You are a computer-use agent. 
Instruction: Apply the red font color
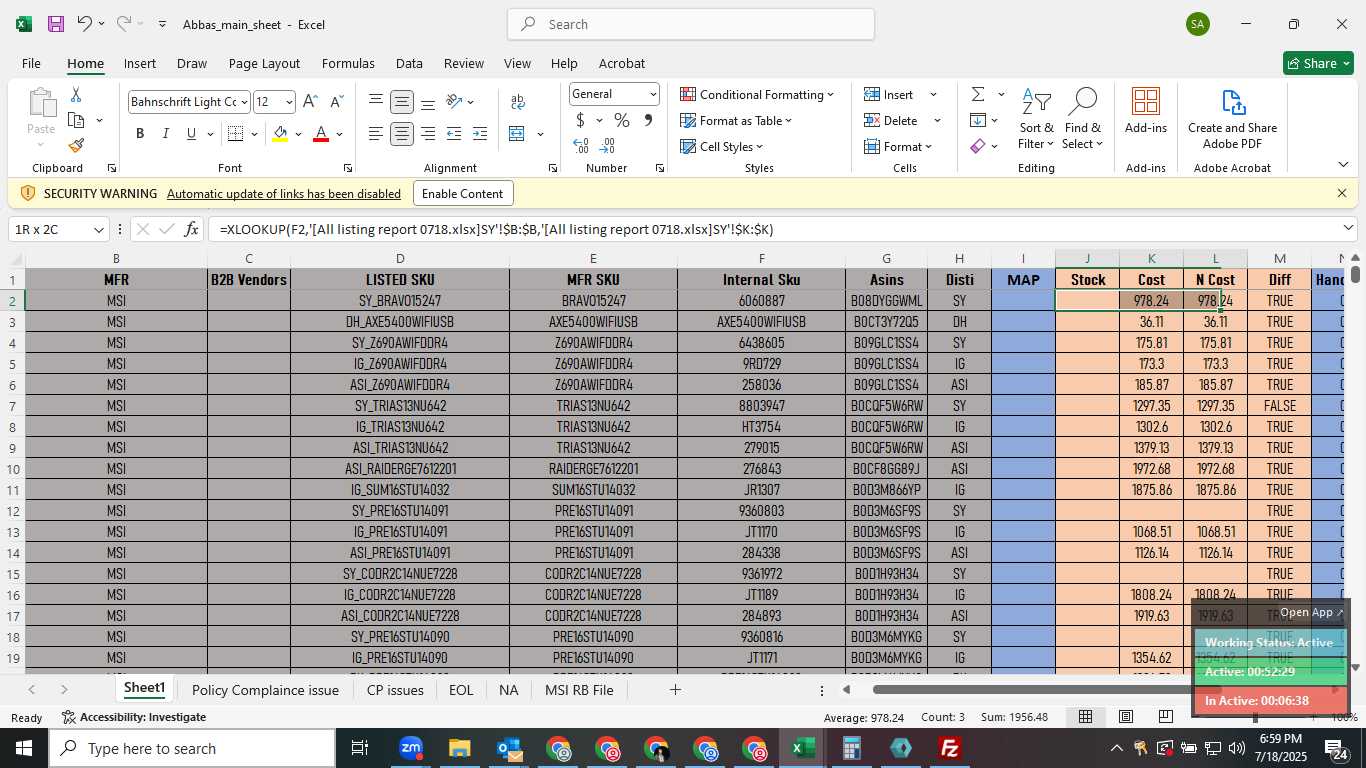click(321, 134)
